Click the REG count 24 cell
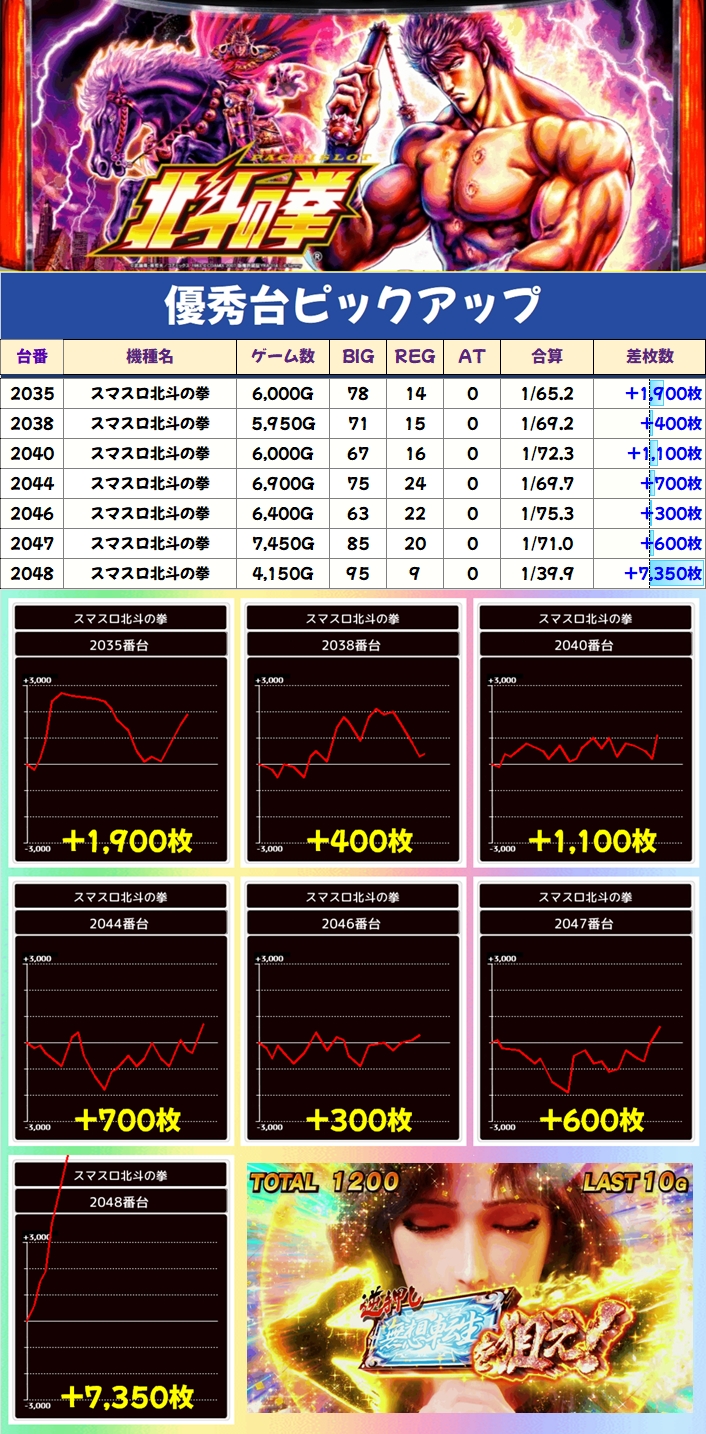The height and width of the screenshot is (1434, 706). tap(415, 484)
